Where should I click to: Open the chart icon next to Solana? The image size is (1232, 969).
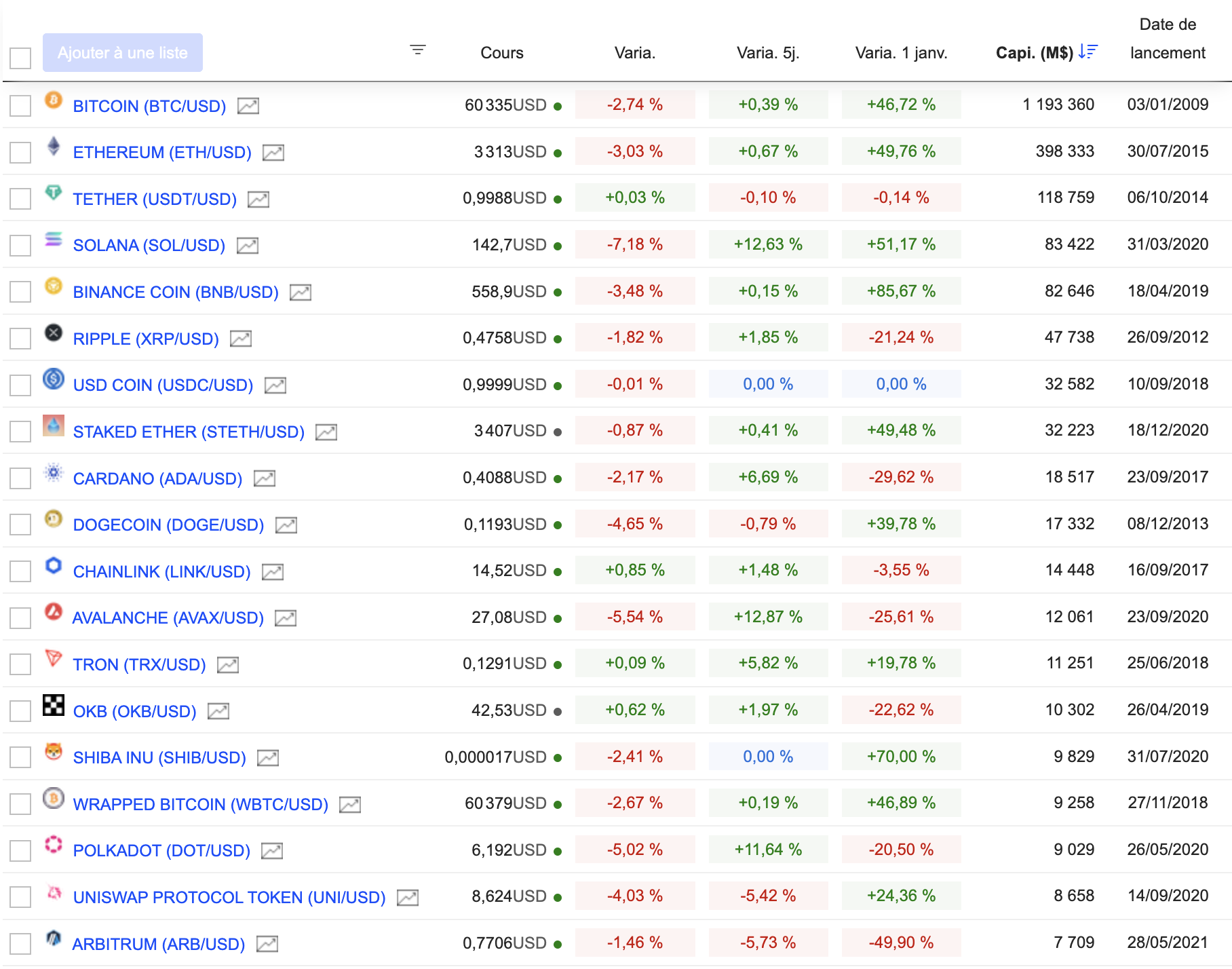[248, 246]
